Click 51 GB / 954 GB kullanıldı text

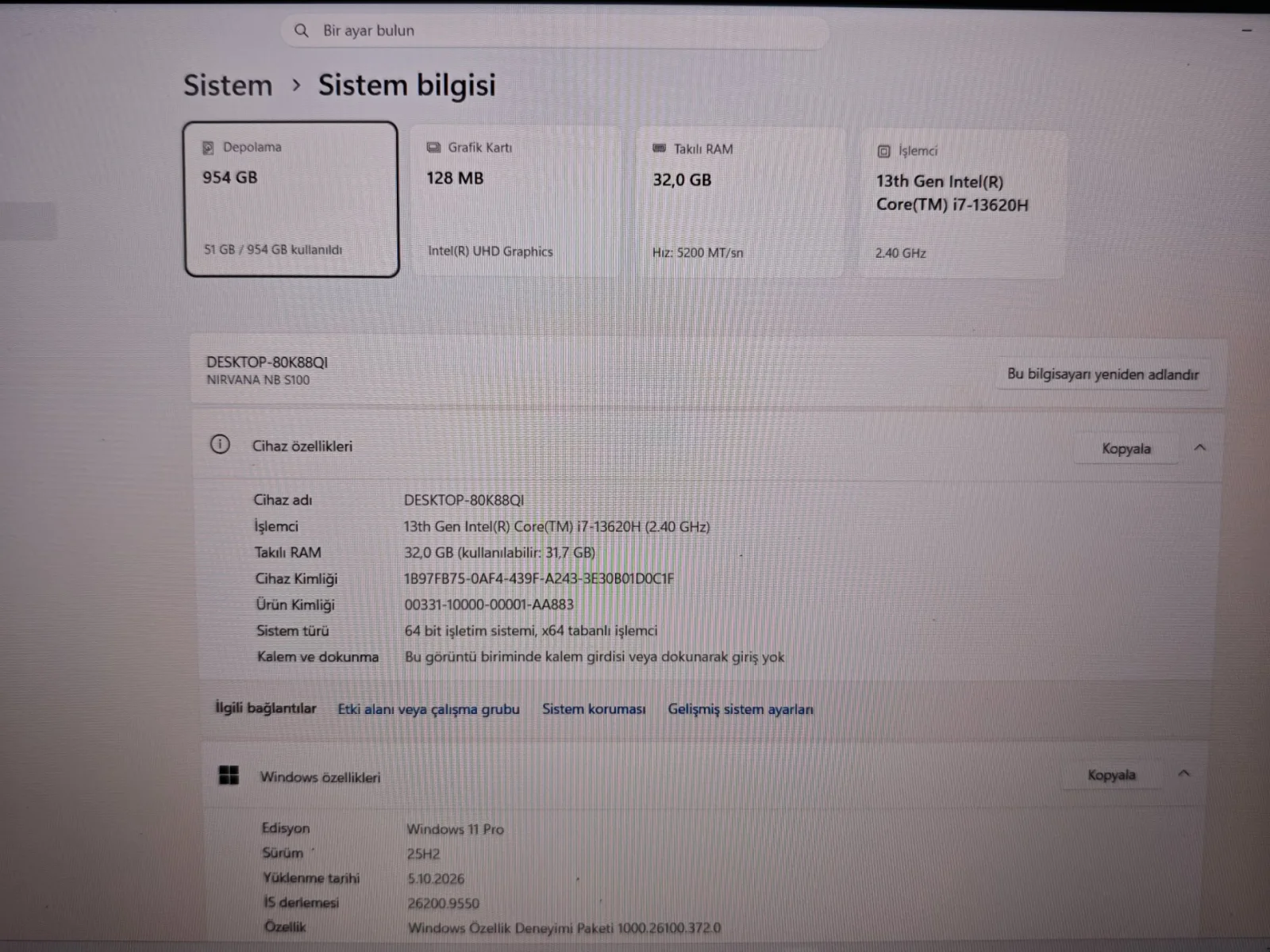(273, 249)
